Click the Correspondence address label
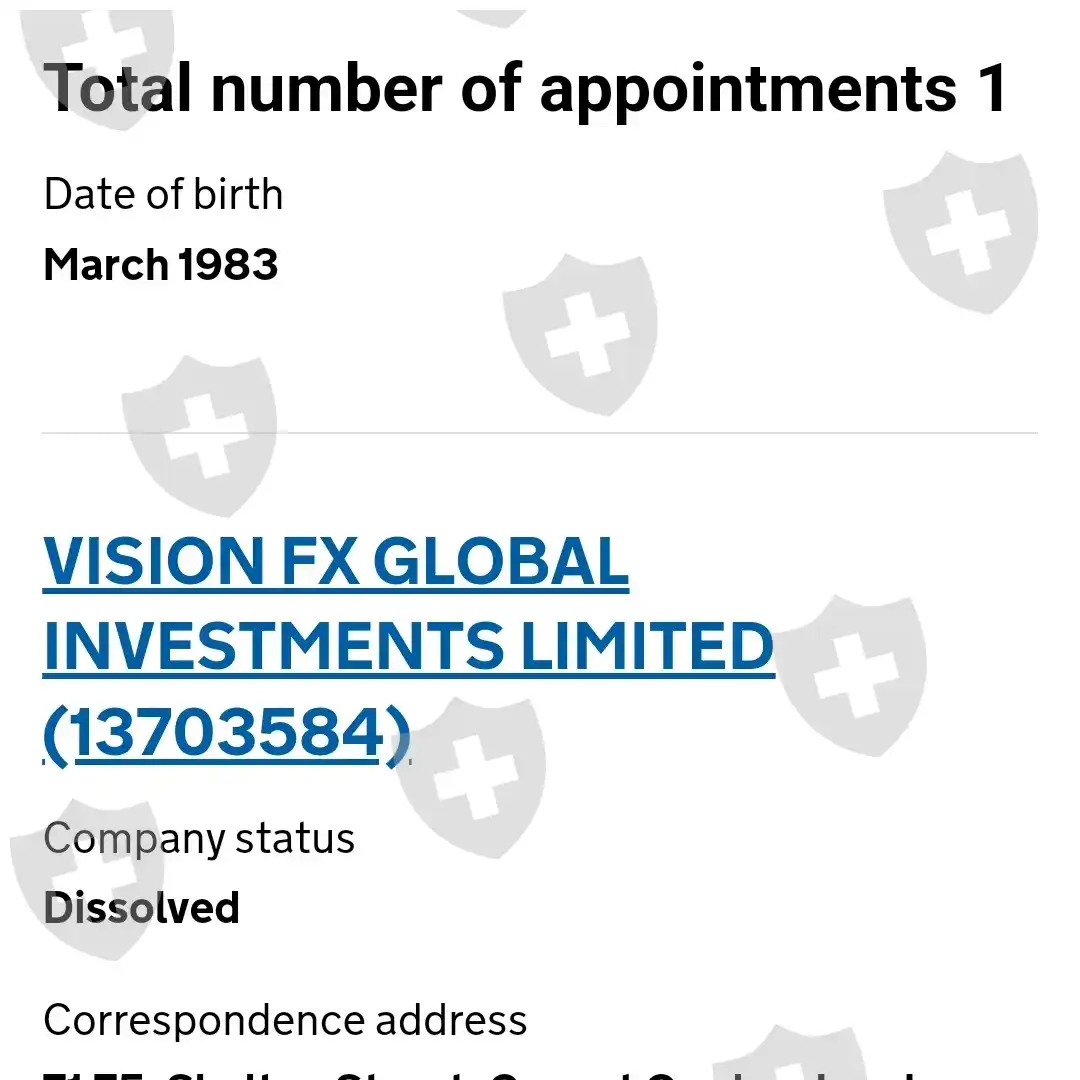This screenshot has width=1080, height=1080. coord(285,1020)
